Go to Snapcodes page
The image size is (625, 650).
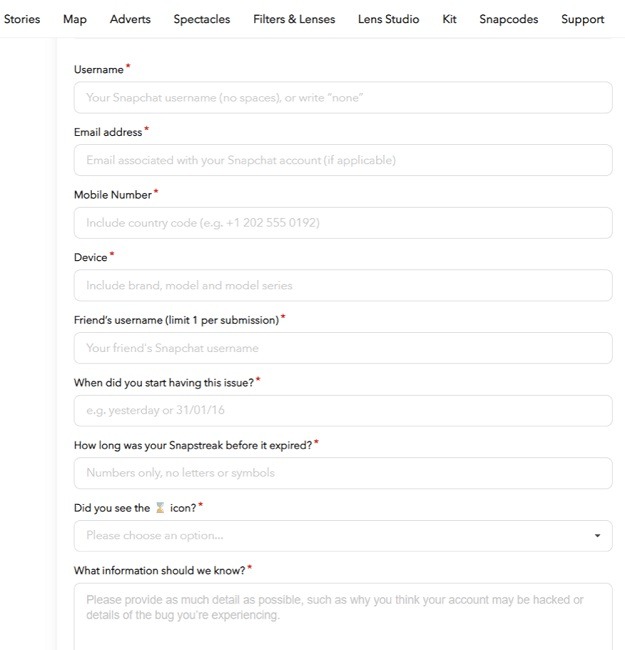point(508,19)
